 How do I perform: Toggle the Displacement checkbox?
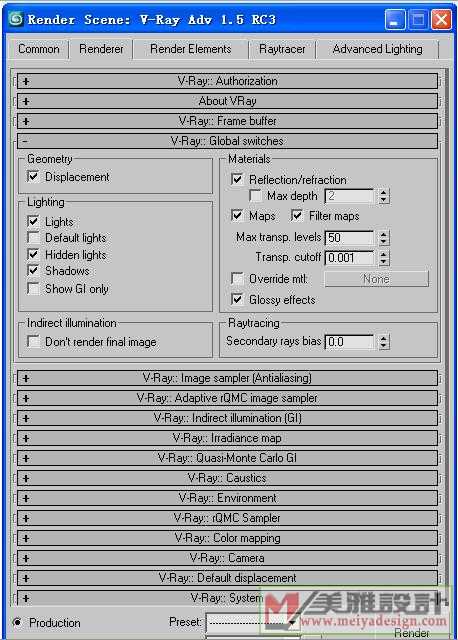pyautogui.click(x=33, y=177)
